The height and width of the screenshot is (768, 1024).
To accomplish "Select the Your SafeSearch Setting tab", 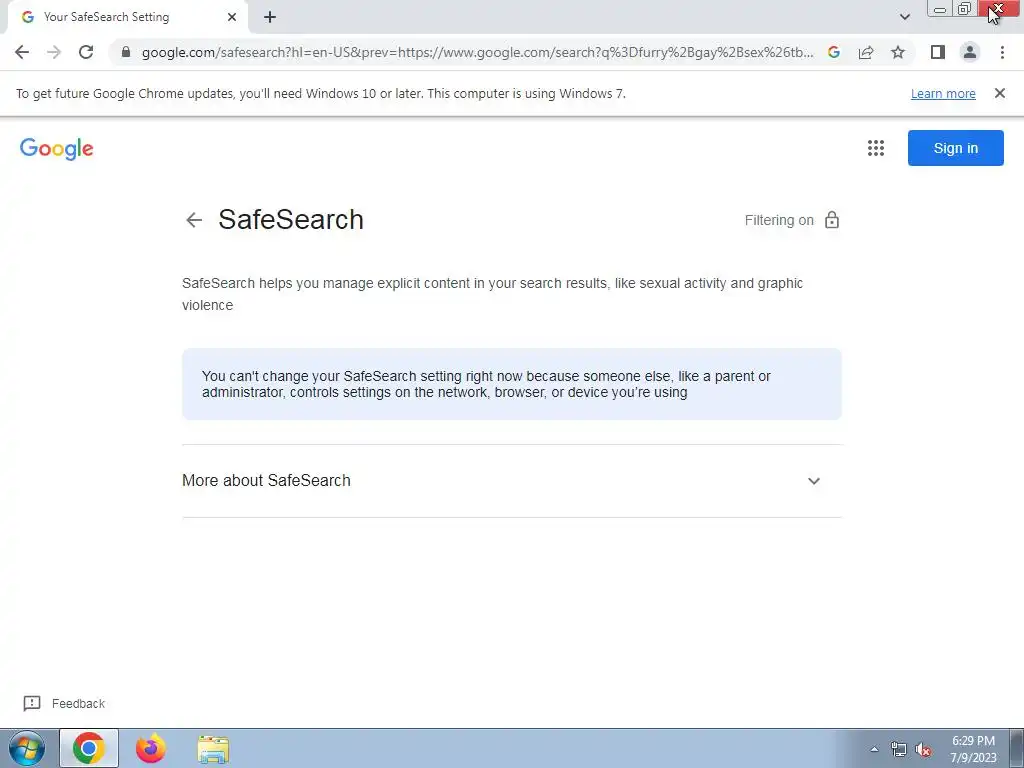I will pyautogui.click(x=127, y=17).
